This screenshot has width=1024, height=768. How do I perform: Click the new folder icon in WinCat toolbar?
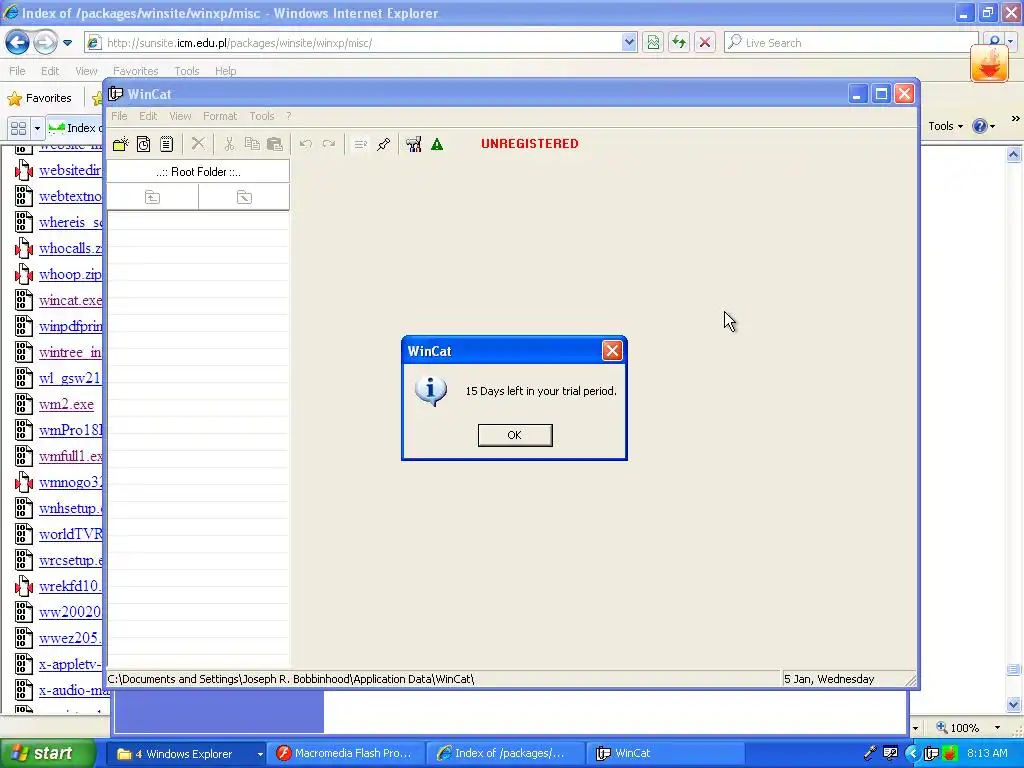(121, 144)
